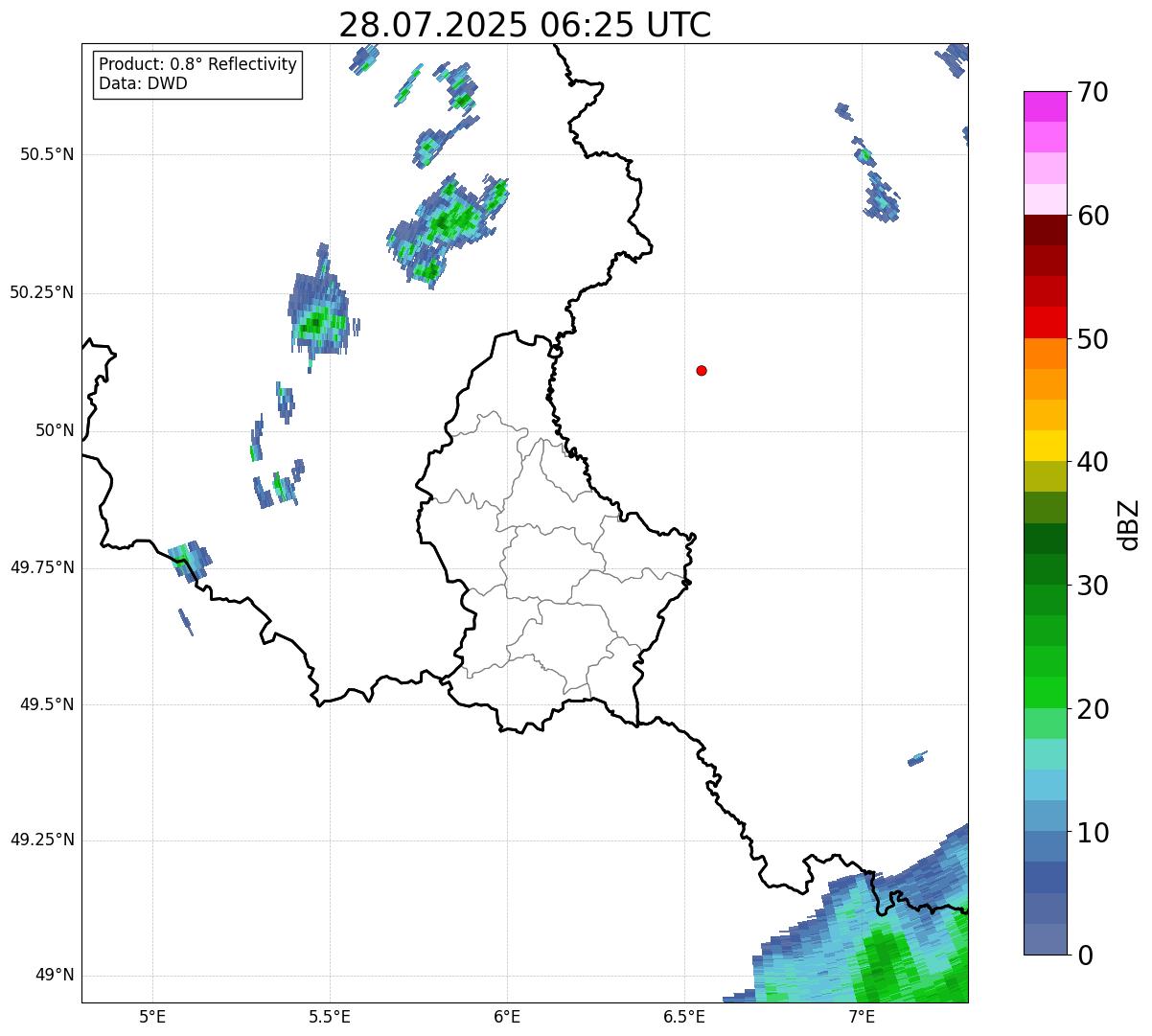Click the 49.25°N latitude label
1152x1036 pixels.
(x=41, y=840)
